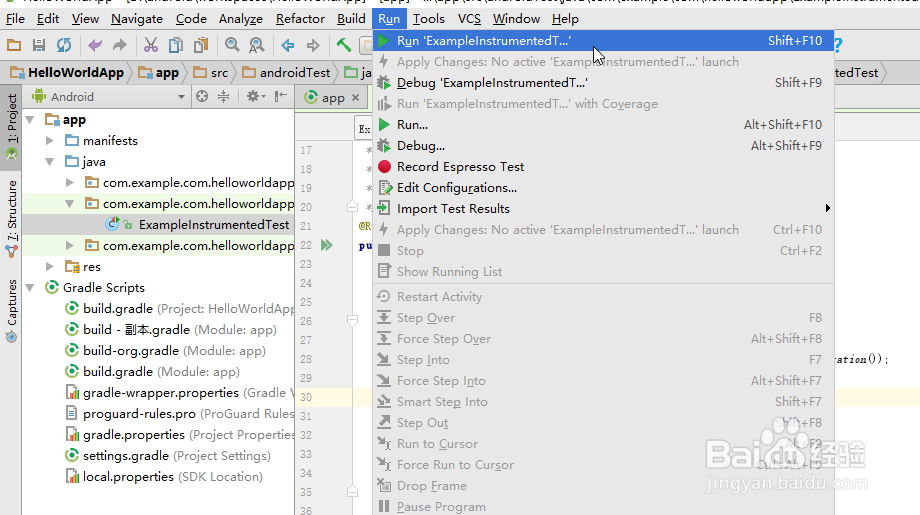Open the Tools menu

[428, 19]
